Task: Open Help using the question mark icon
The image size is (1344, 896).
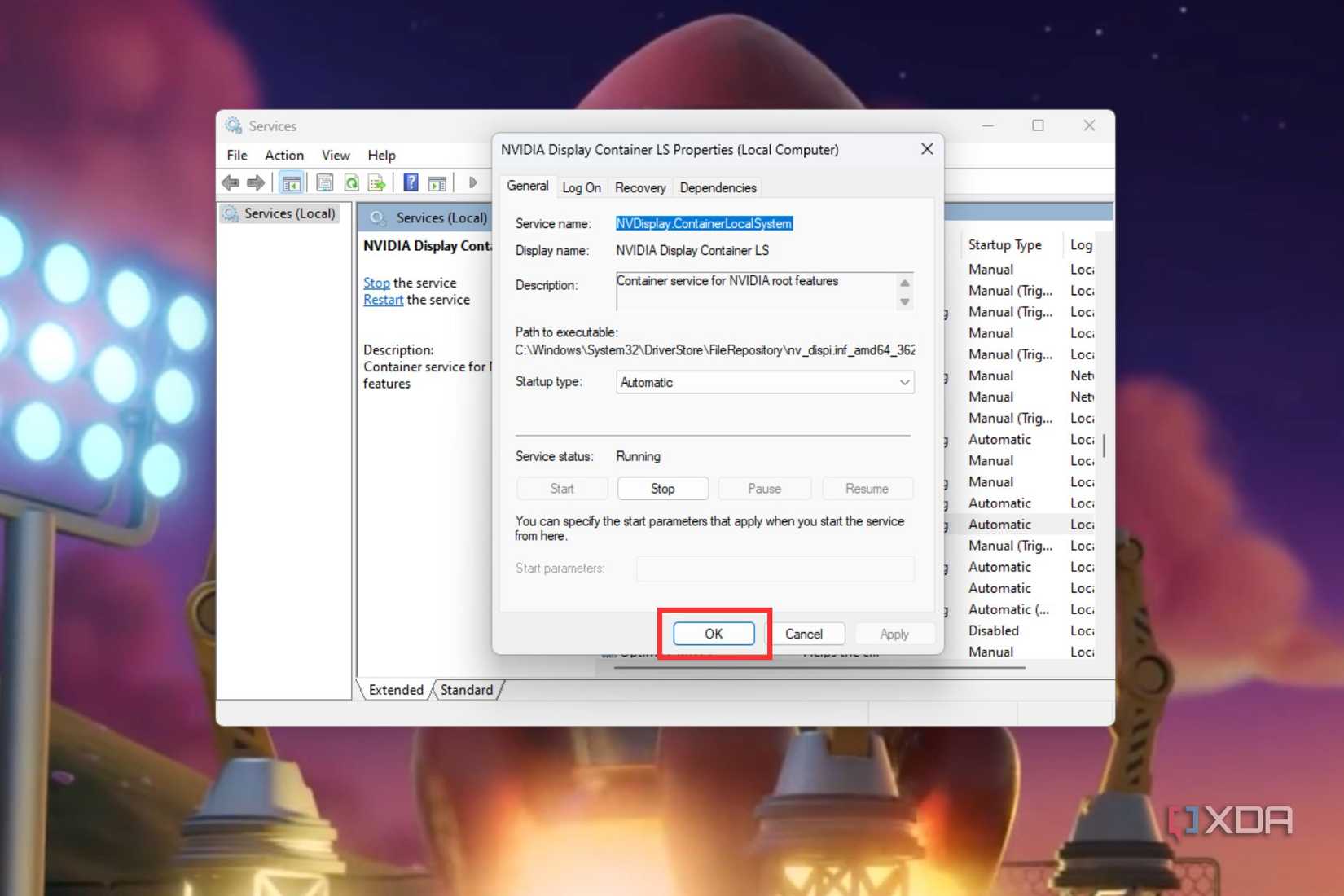Action: [410, 182]
